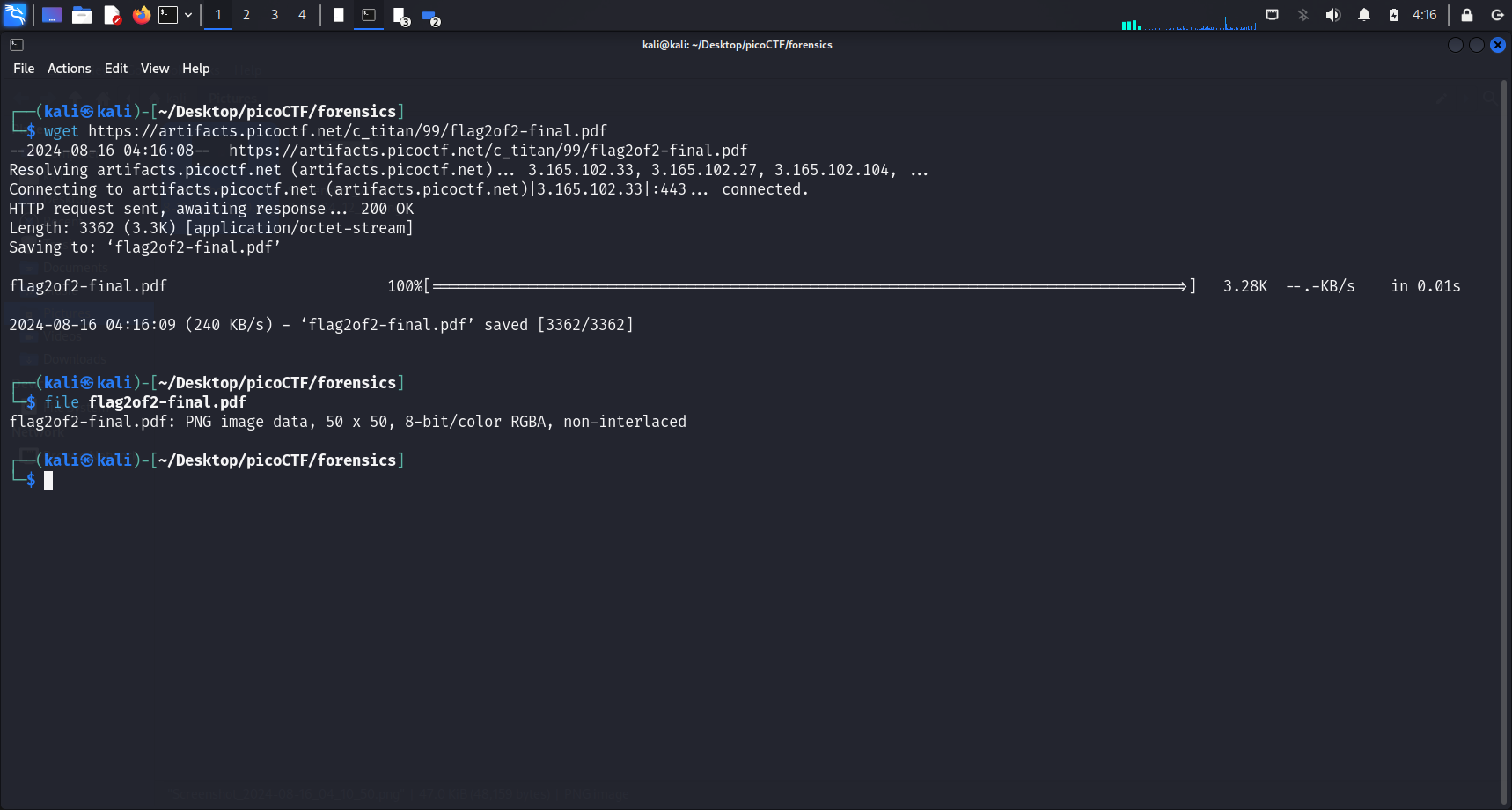Open the volume control icon
The image size is (1512, 810).
(1333, 15)
